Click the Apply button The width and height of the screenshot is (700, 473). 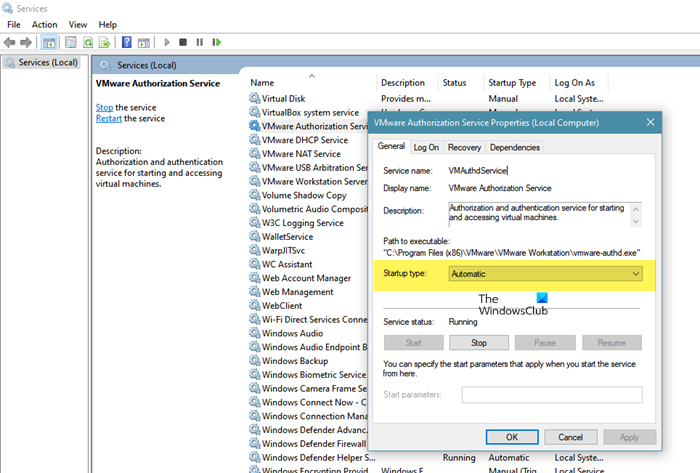click(x=629, y=437)
